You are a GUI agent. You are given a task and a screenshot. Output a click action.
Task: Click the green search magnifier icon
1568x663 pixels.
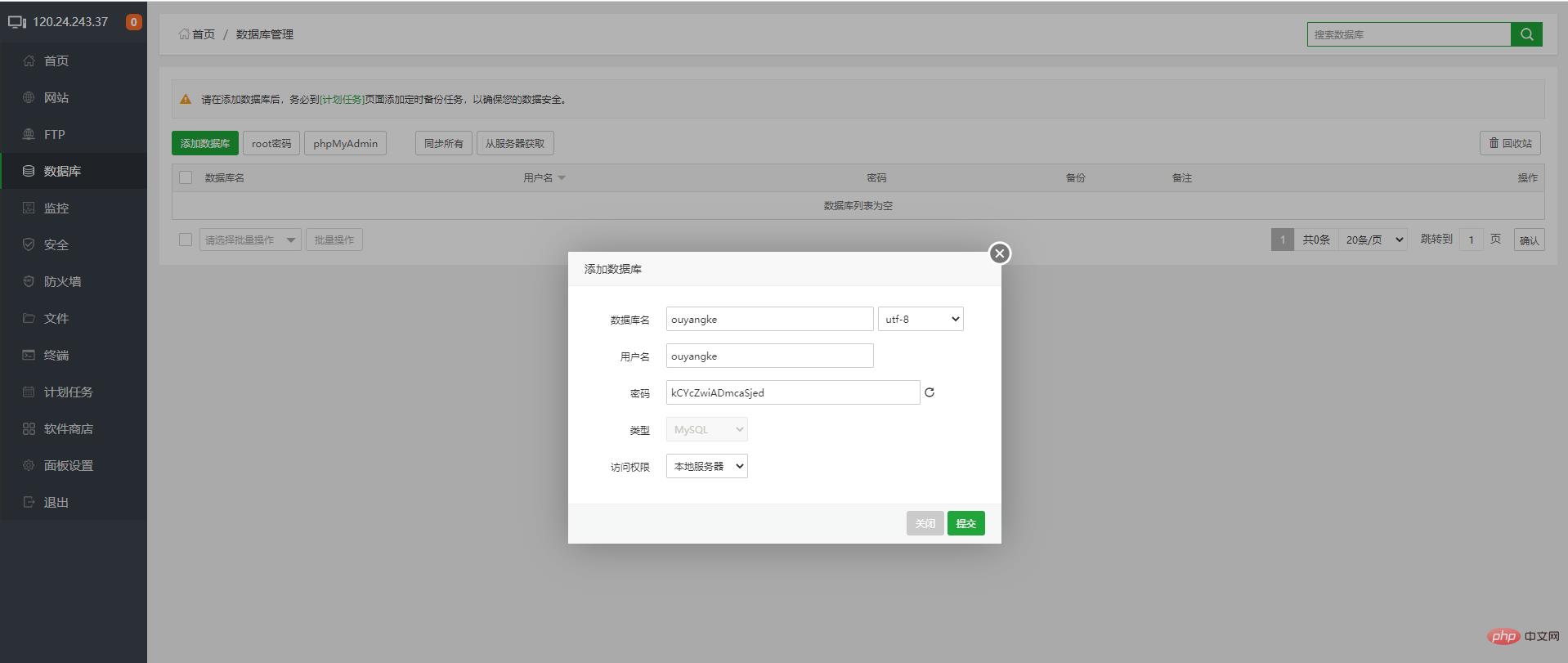coord(1525,34)
